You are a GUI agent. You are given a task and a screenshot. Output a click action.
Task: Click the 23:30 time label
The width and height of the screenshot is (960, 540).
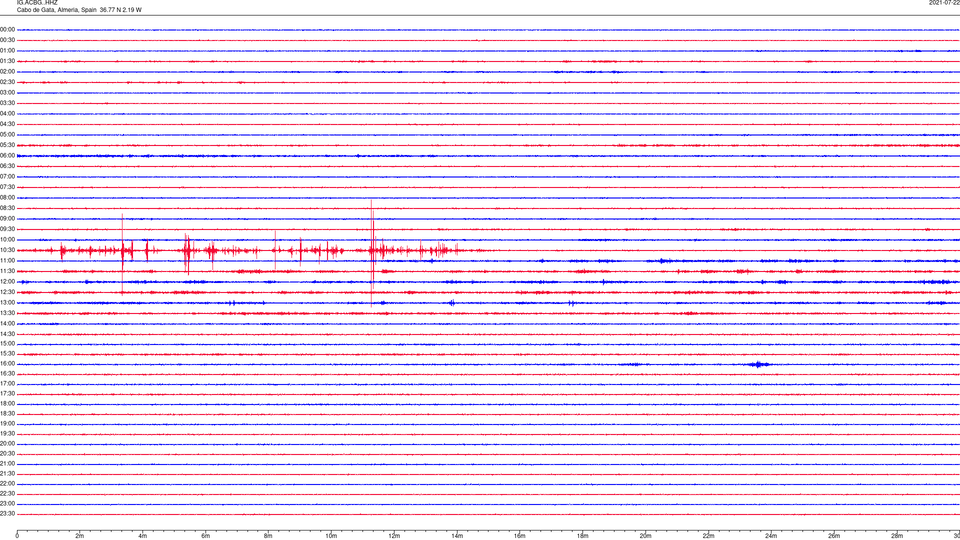coord(7,514)
